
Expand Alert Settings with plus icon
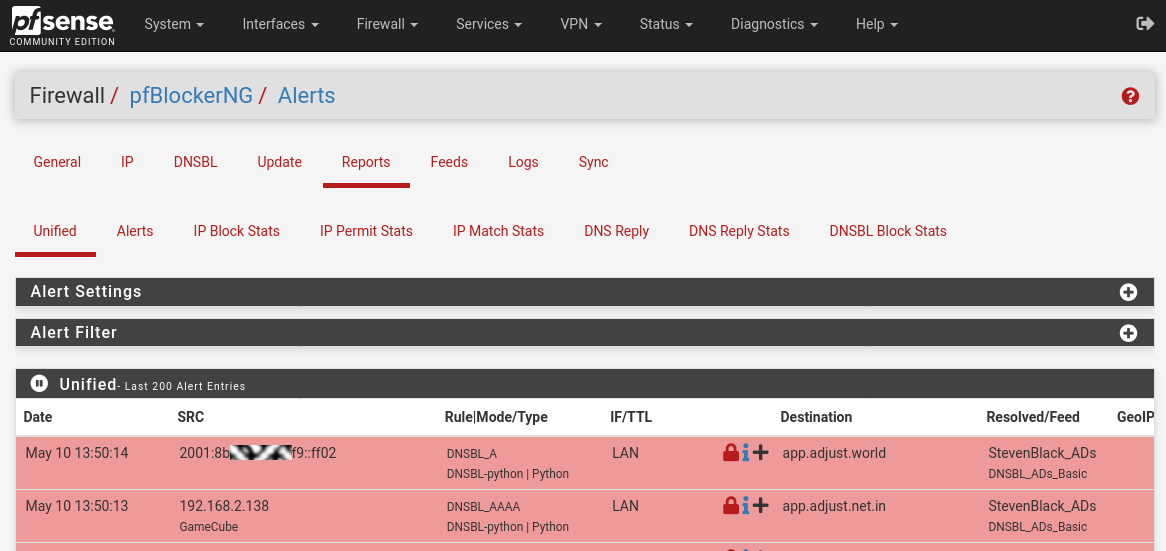[1128, 292]
